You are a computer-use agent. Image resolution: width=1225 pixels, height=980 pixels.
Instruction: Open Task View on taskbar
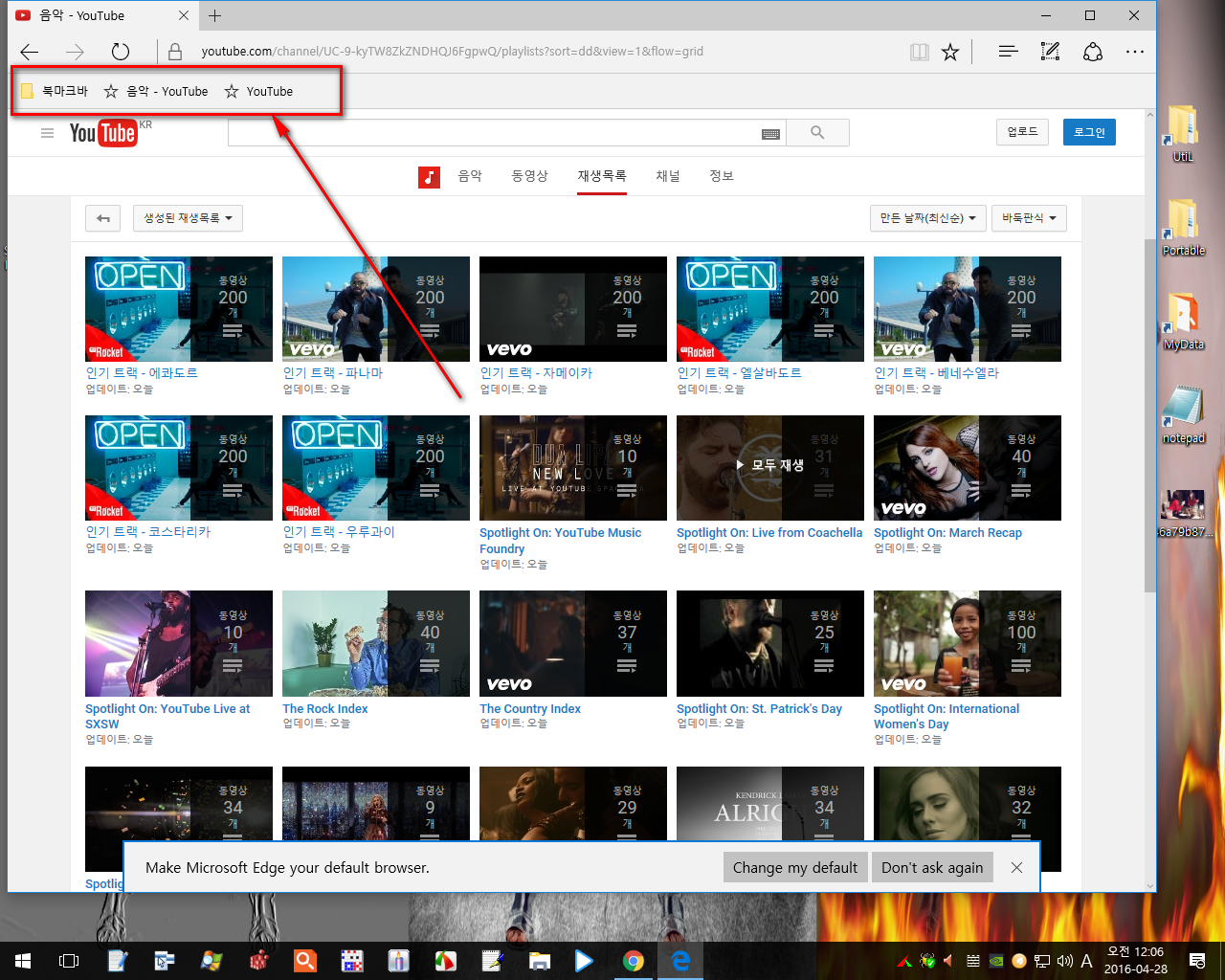pos(69,961)
